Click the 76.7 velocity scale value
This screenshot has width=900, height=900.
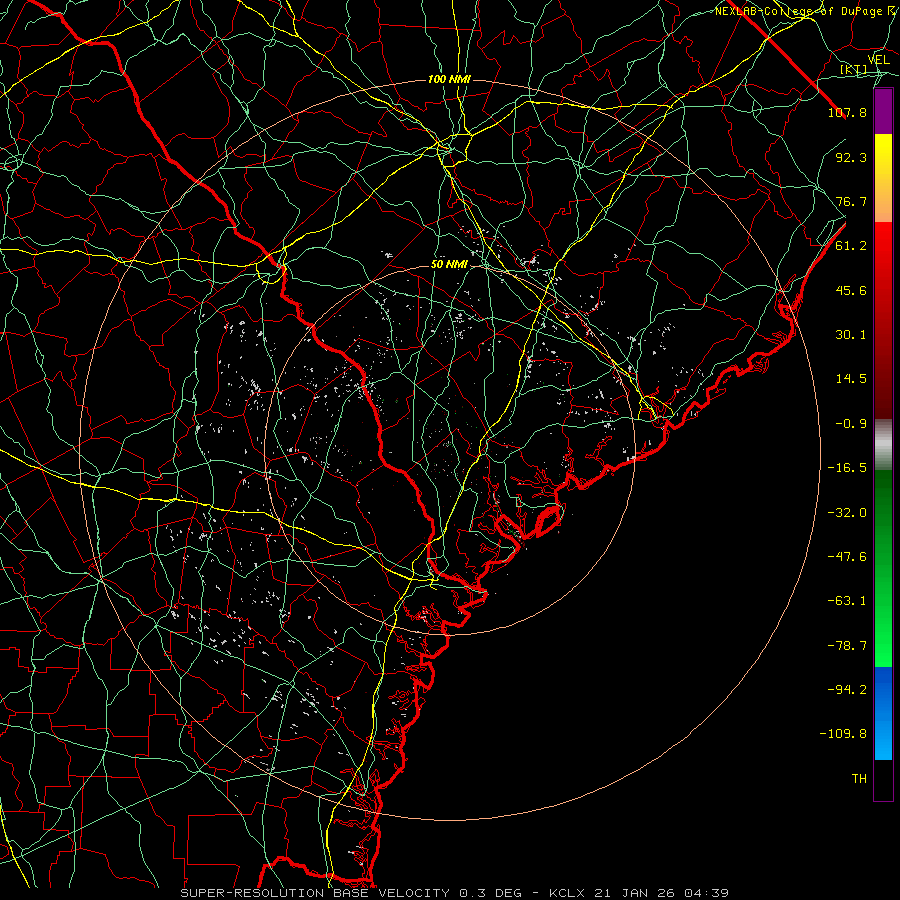(x=851, y=201)
